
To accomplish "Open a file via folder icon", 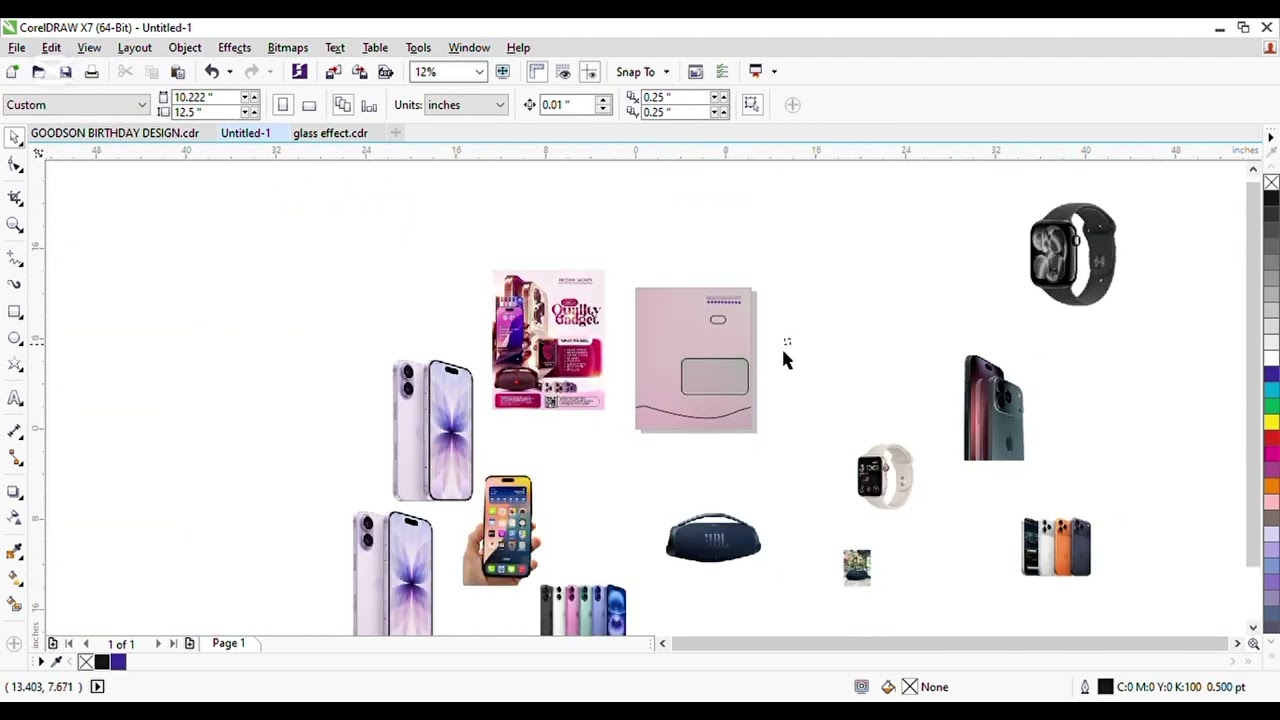I will click(38, 72).
